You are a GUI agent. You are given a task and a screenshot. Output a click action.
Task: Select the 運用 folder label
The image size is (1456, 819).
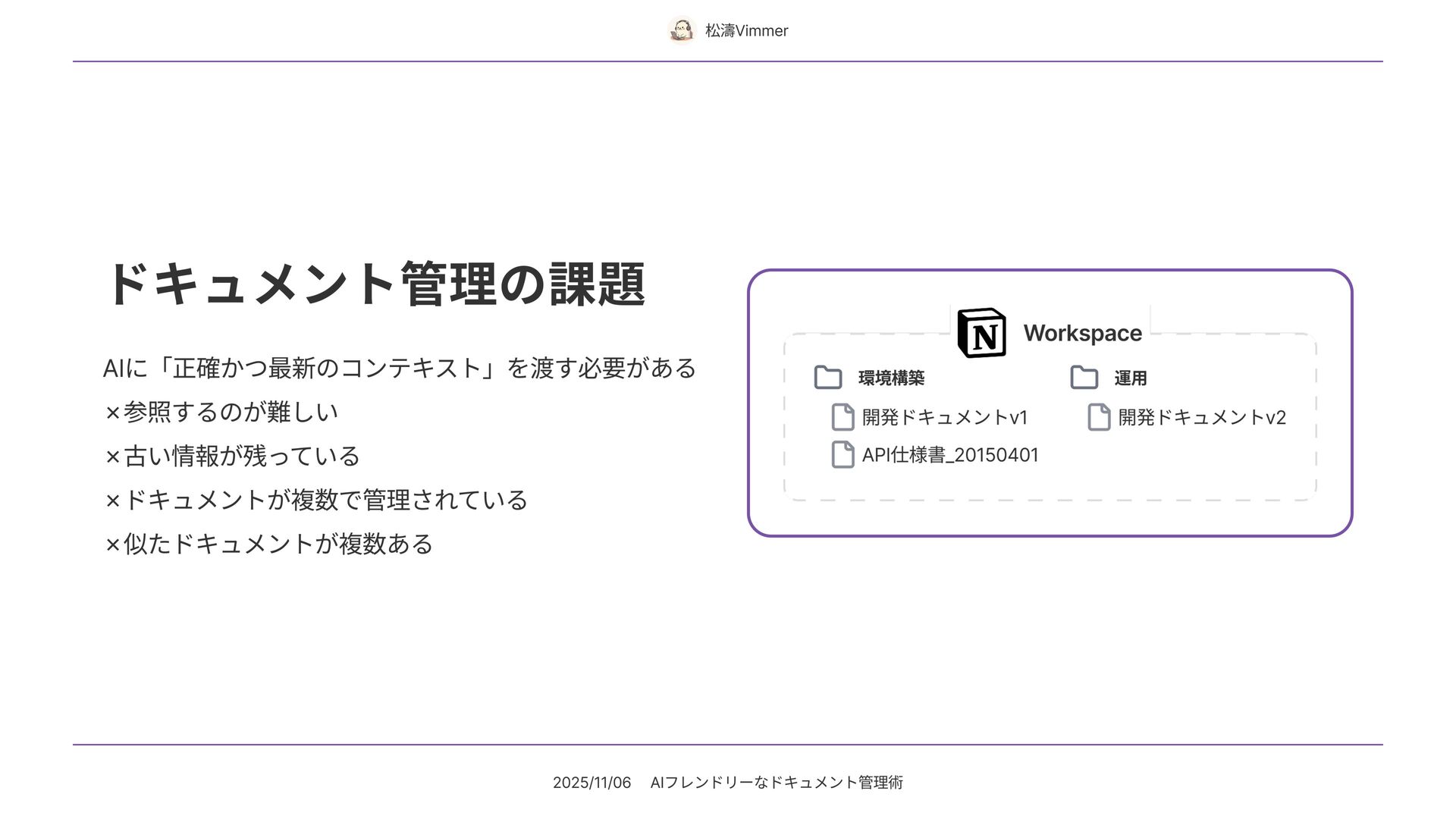[1130, 378]
